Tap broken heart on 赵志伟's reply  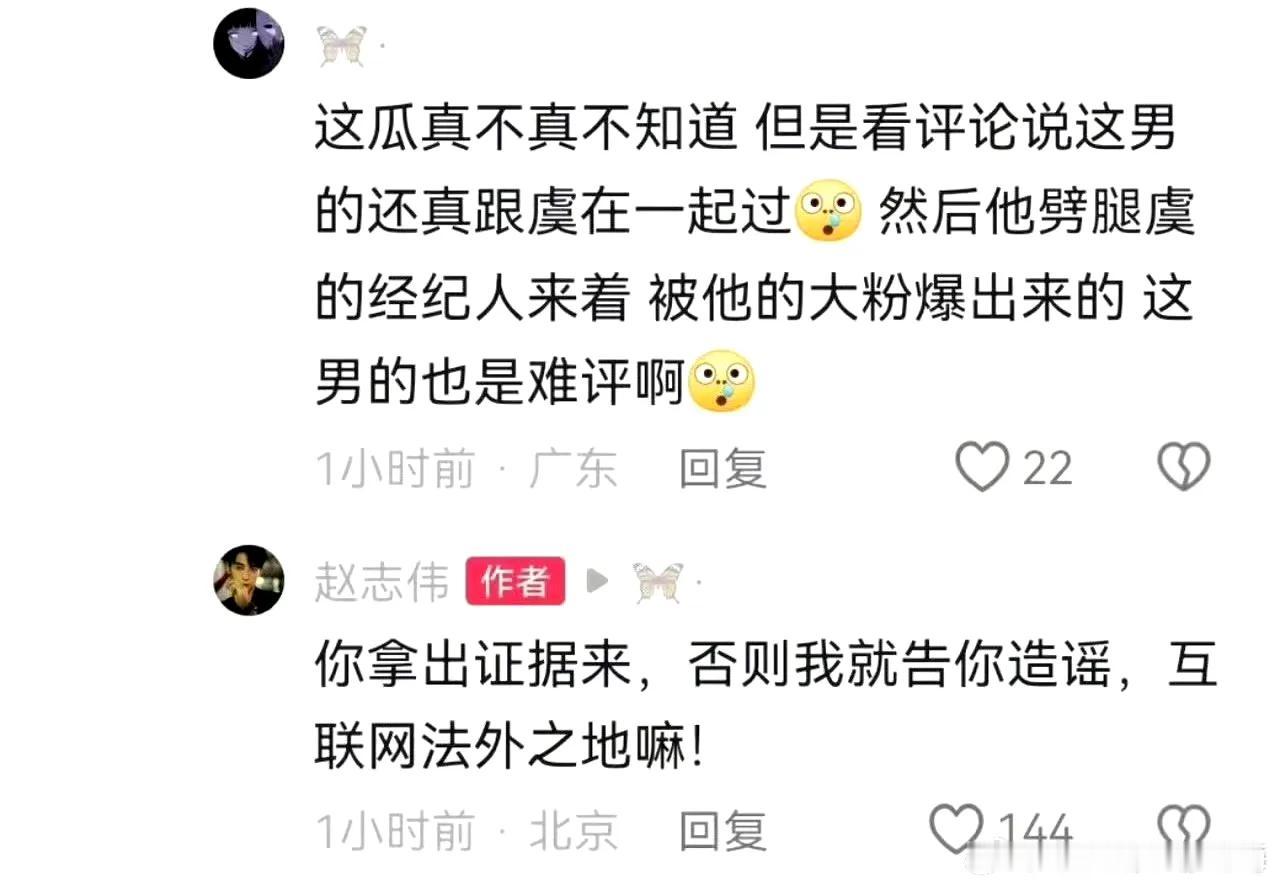(1184, 830)
